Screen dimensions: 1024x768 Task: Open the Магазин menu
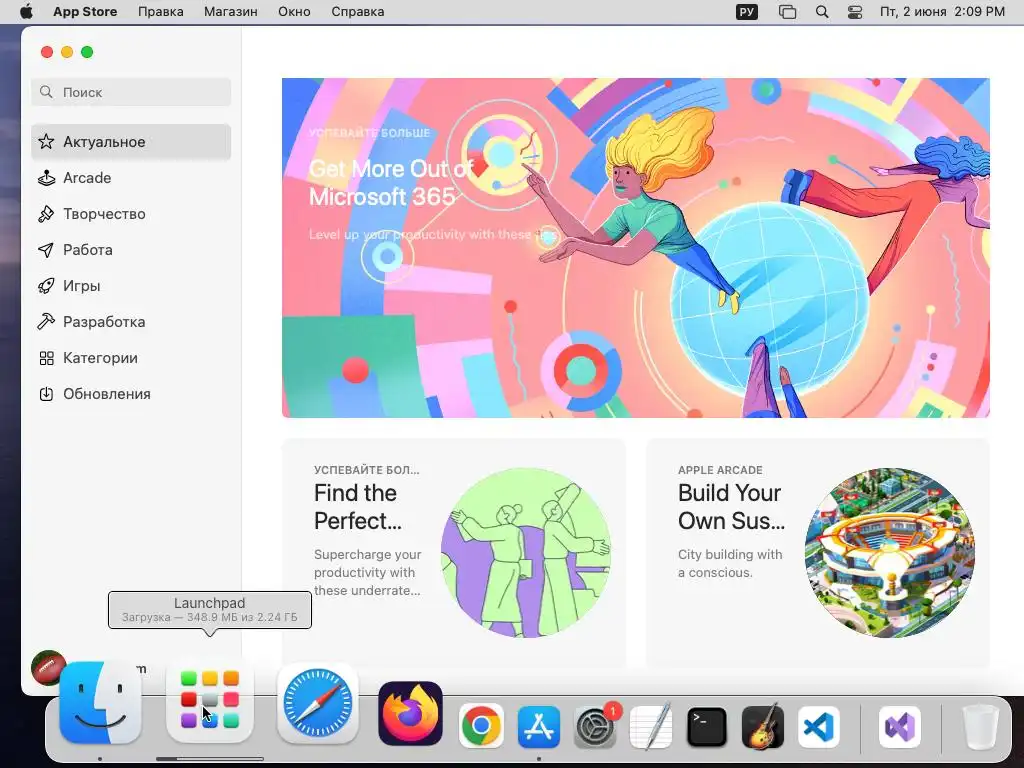[x=231, y=12]
